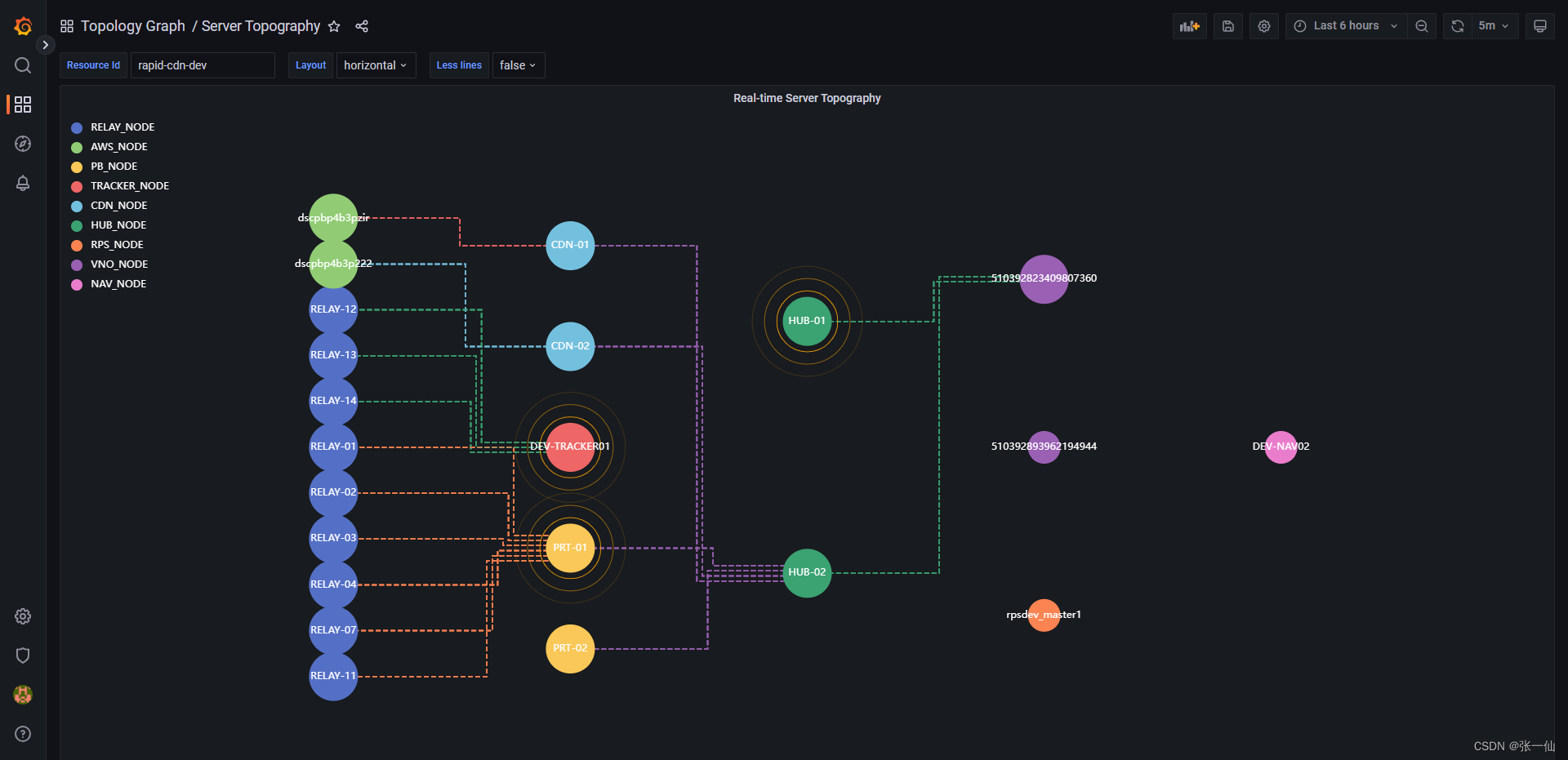Viewport: 1568px width, 760px height.
Task: Refresh the dashboard with the refresh icon
Action: coord(1457,25)
